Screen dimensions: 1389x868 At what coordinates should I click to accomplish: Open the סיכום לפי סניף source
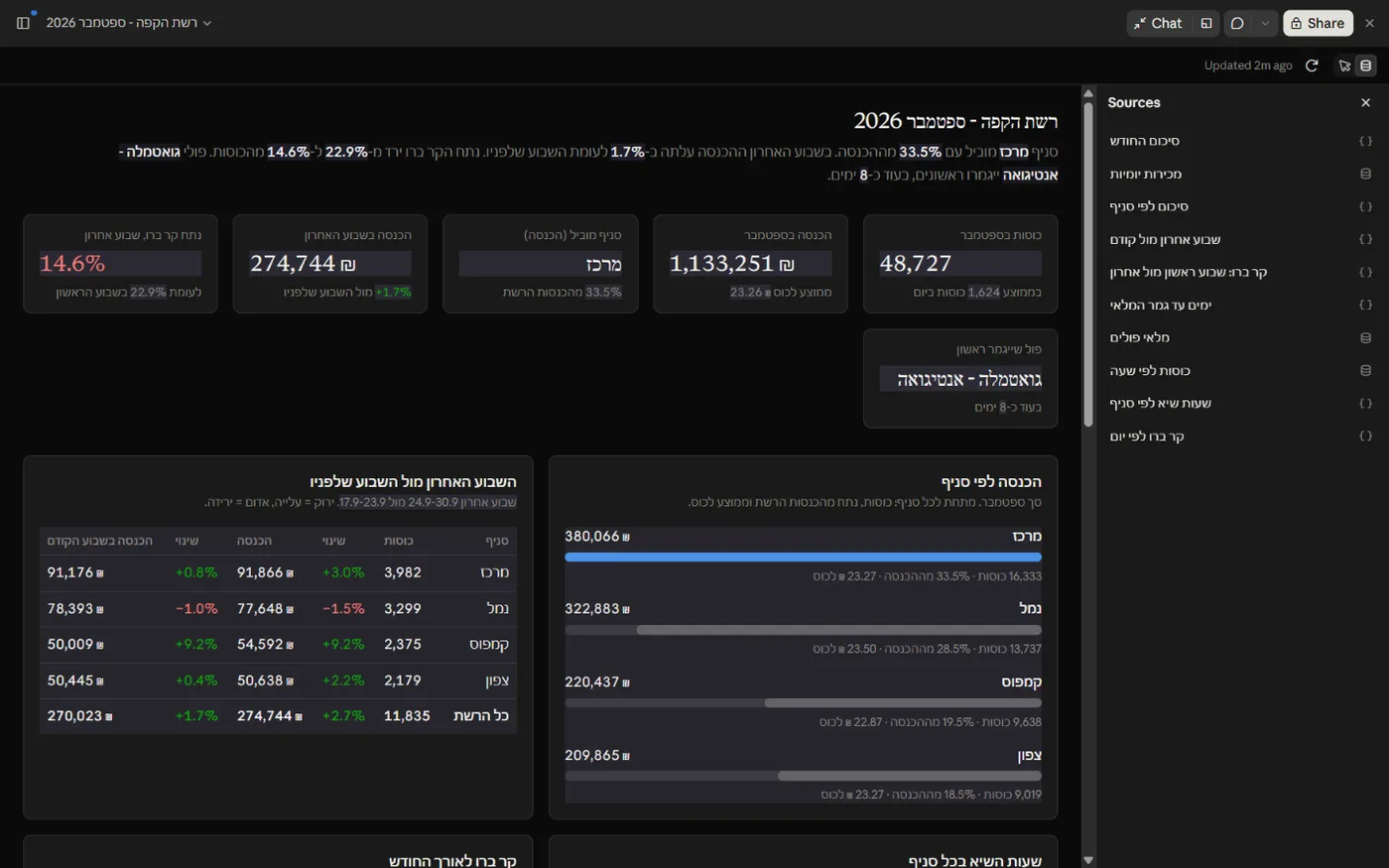pos(1149,206)
